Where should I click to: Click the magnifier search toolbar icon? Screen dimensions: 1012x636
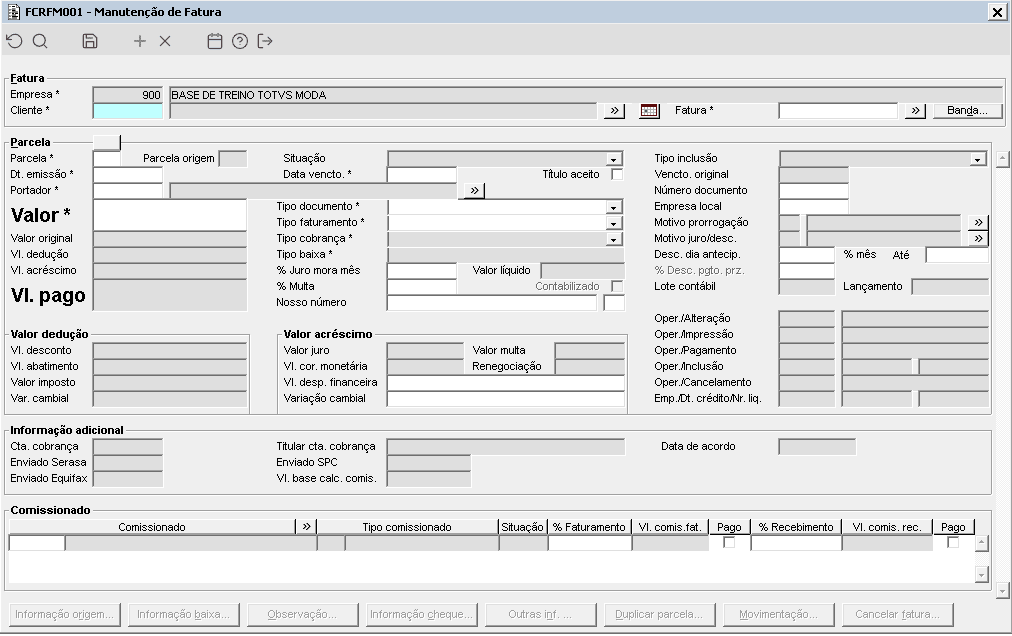pyautogui.click(x=40, y=41)
